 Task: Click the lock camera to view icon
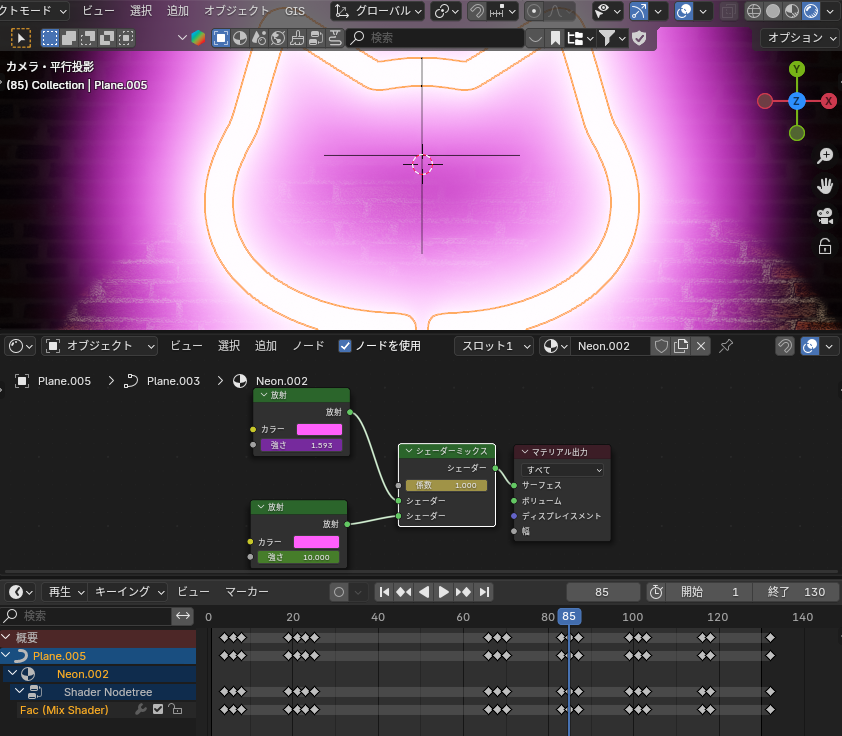click(x=825, y=246)
